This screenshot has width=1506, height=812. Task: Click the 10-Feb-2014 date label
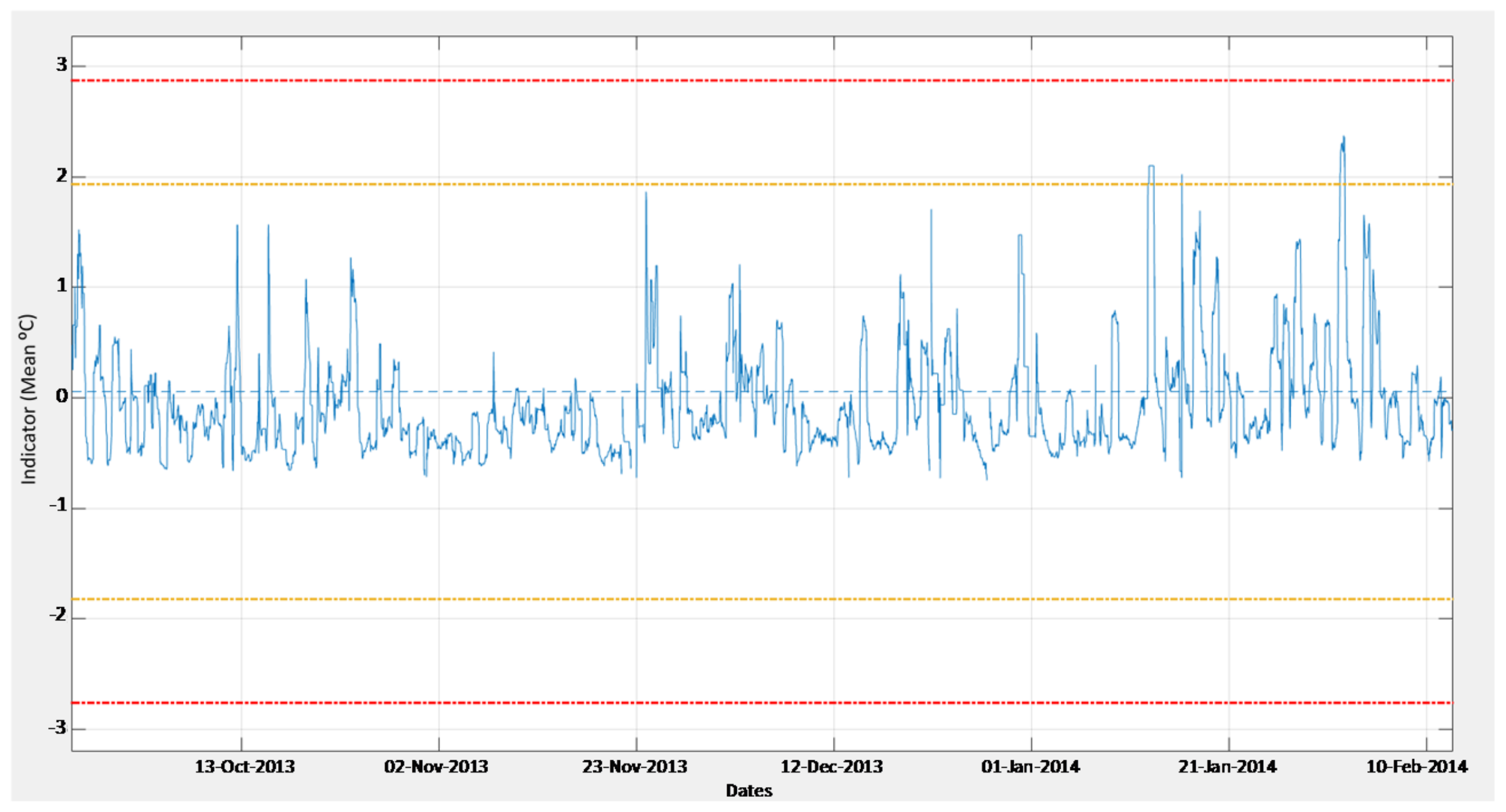(x=1417, y=766)
